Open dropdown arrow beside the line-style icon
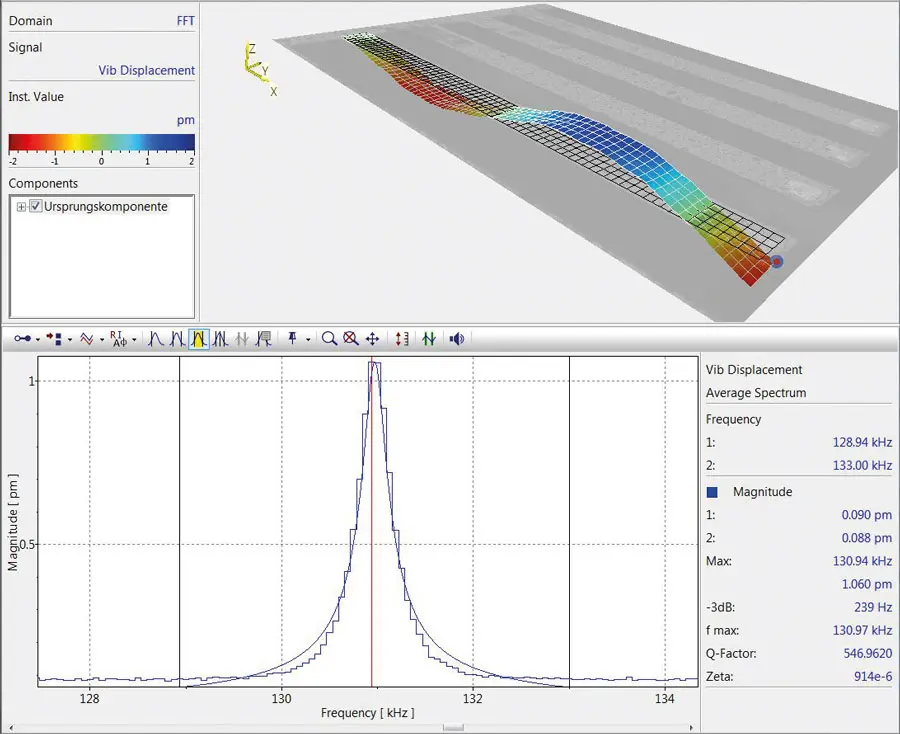The width and height of the screenshot is (900, 734). tap(101, 340)
